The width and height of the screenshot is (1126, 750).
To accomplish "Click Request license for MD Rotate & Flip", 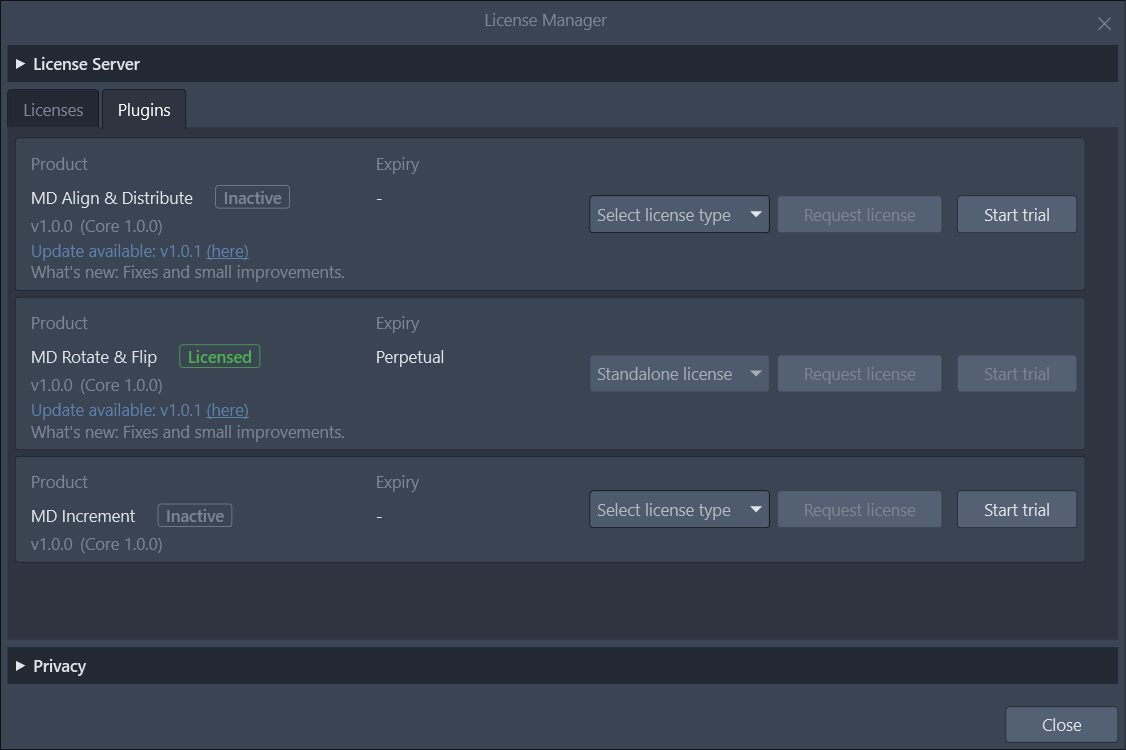I will [860, 374].
